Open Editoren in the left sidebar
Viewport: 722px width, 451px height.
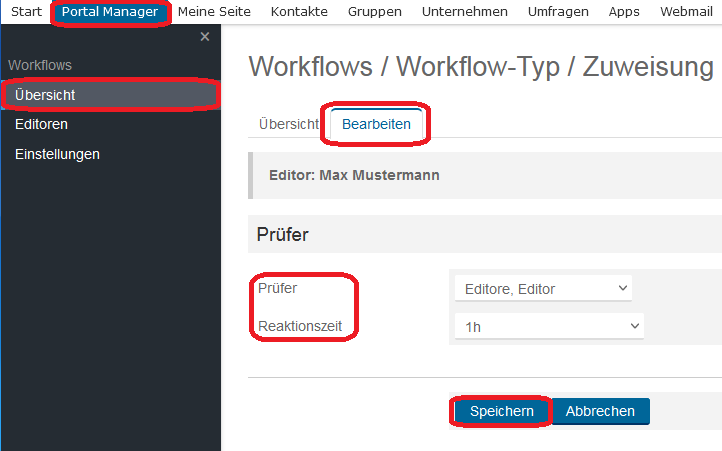tap(41, 124)
